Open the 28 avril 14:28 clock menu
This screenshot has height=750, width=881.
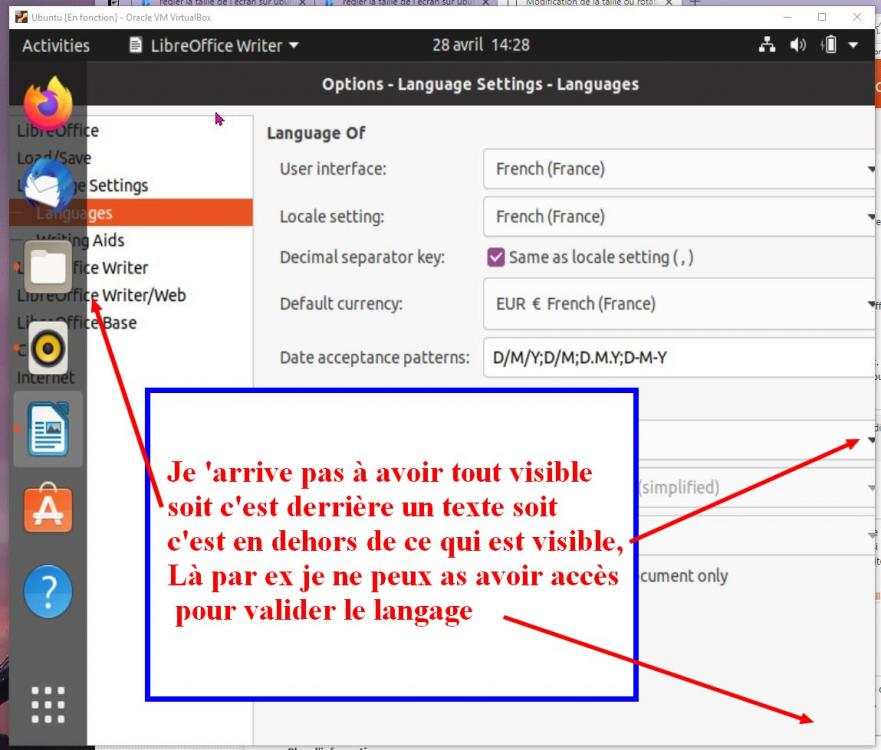click(x=480, y=45)
